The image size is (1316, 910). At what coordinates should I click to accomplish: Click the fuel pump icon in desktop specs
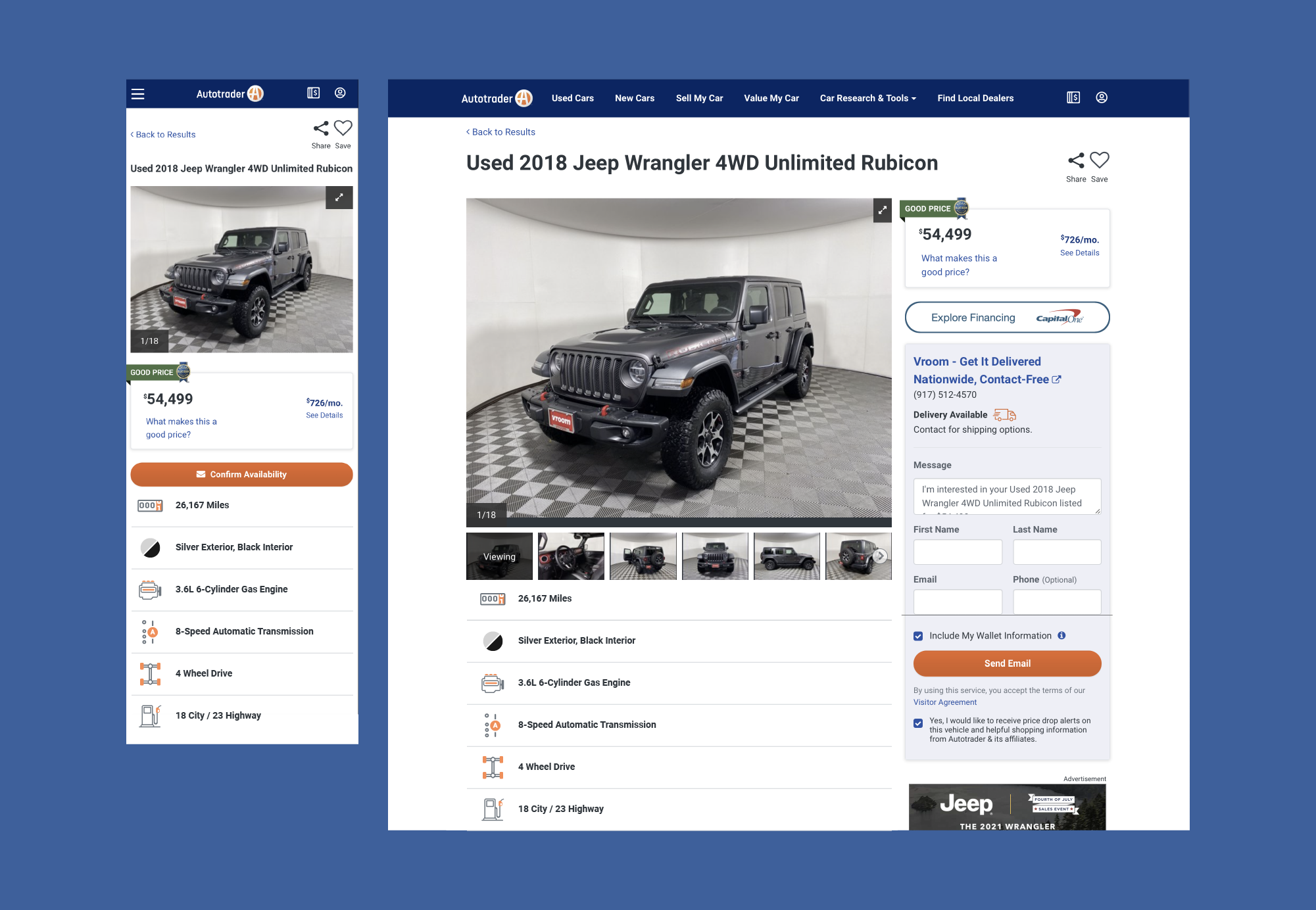coord(493,809)
